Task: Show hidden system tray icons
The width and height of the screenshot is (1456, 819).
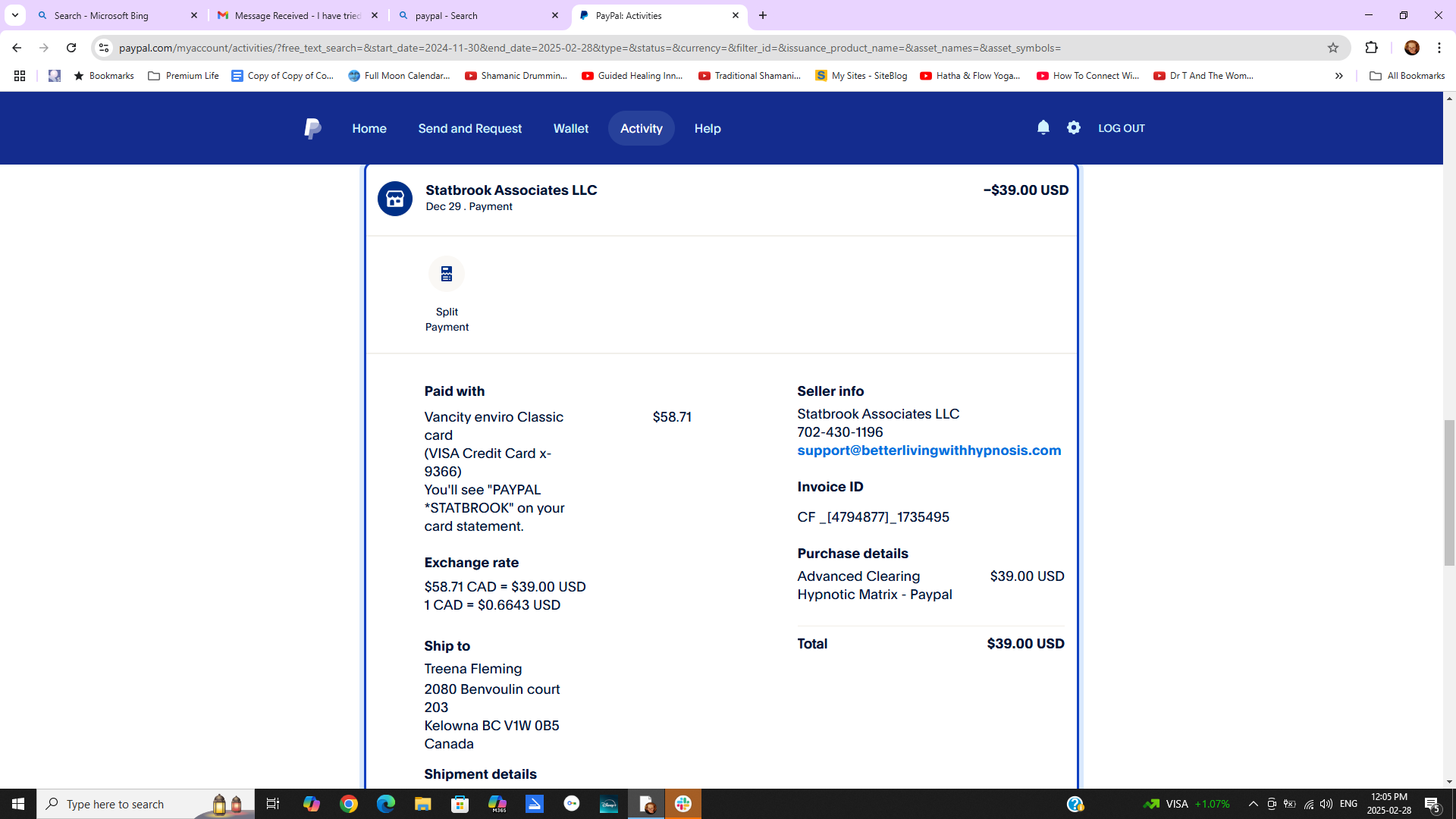Action: click(x=1253, y=804)
